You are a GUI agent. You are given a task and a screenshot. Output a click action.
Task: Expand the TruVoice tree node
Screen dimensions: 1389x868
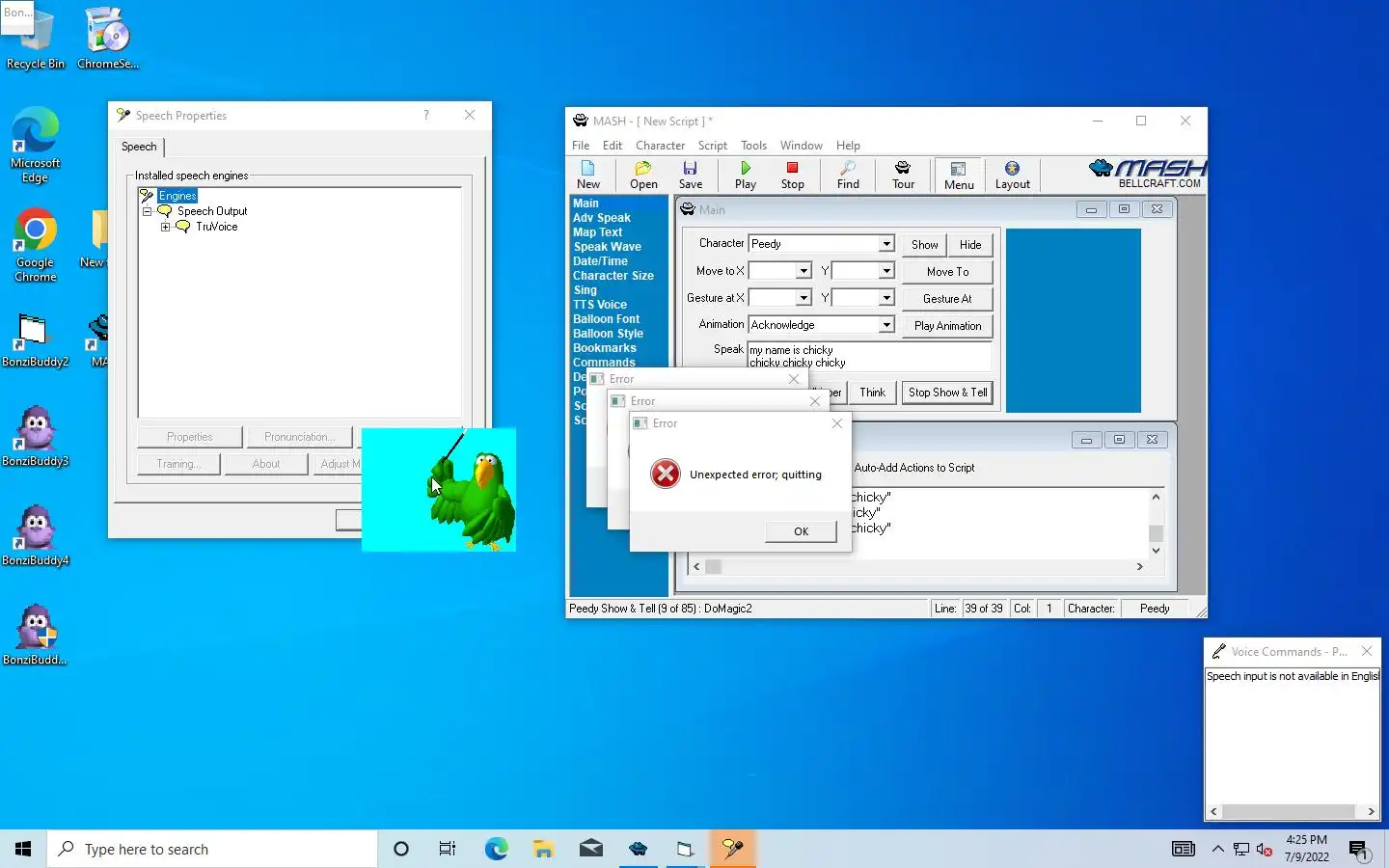[x=166, y=227]
